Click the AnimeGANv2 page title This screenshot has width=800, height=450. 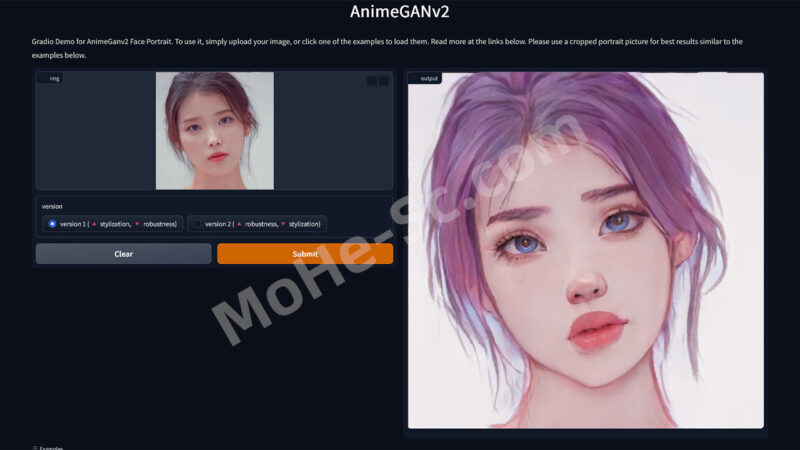[x=400, y=11]
